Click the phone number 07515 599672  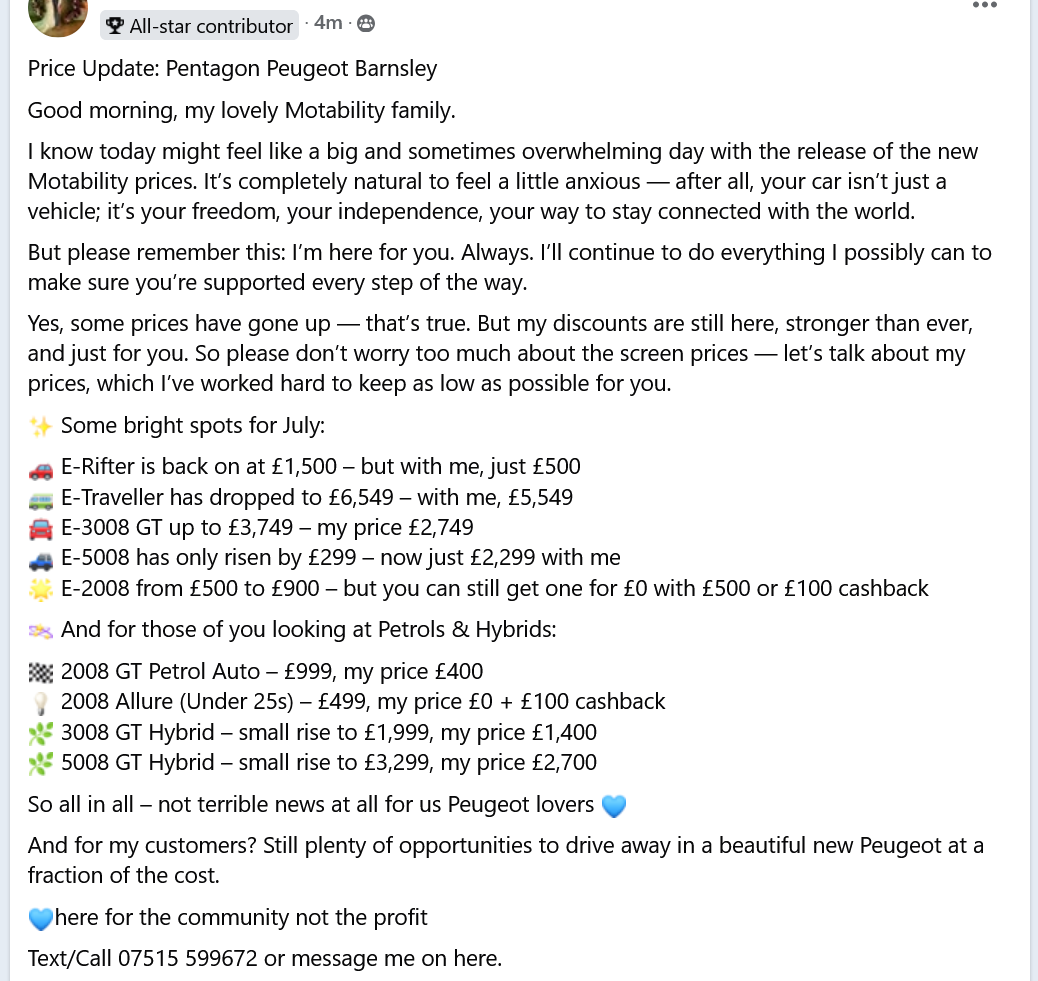(187, 959)
